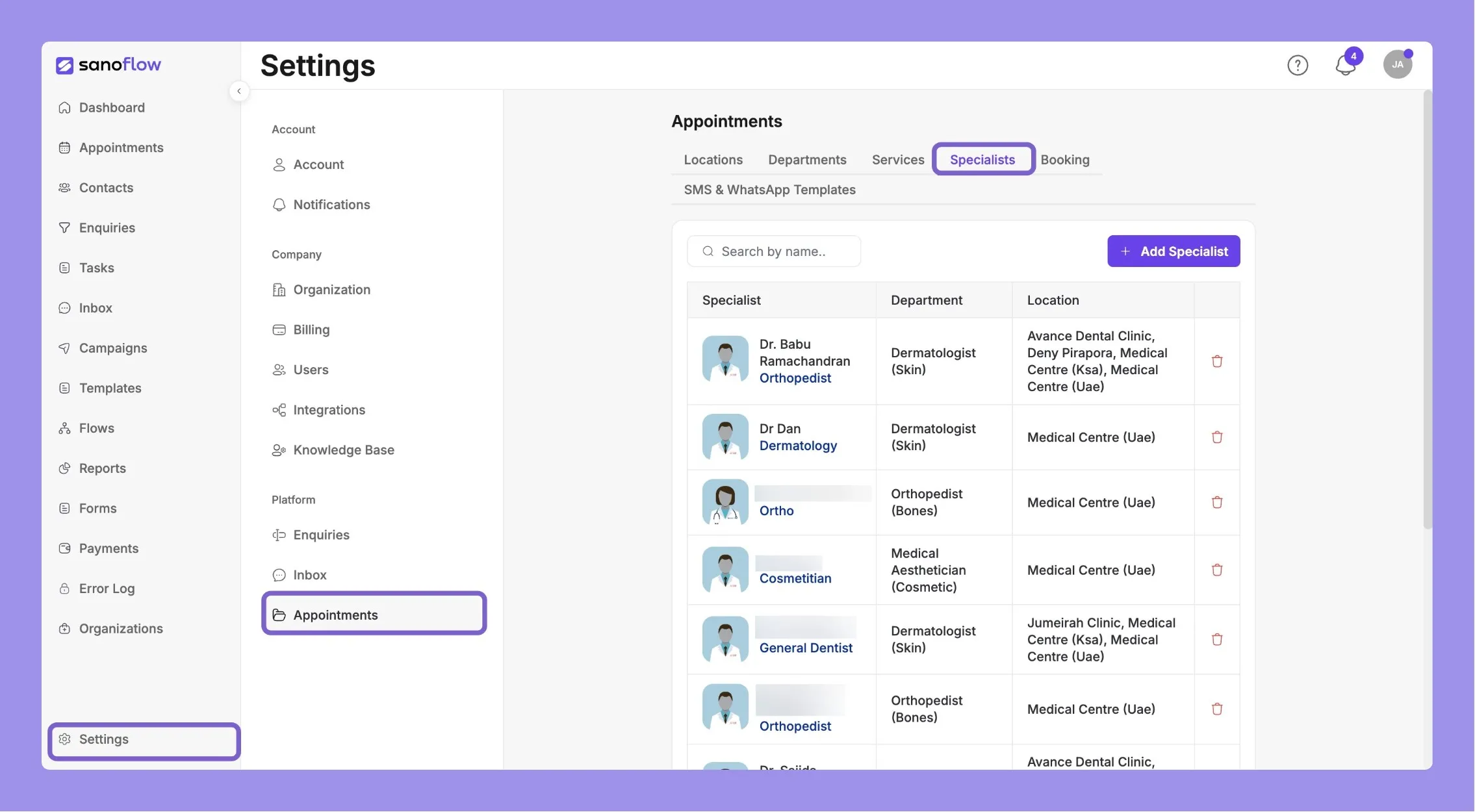Open the notifications bell with badge 4
The height and width of the screenshot is (812, 1475).
[1346, 64]
